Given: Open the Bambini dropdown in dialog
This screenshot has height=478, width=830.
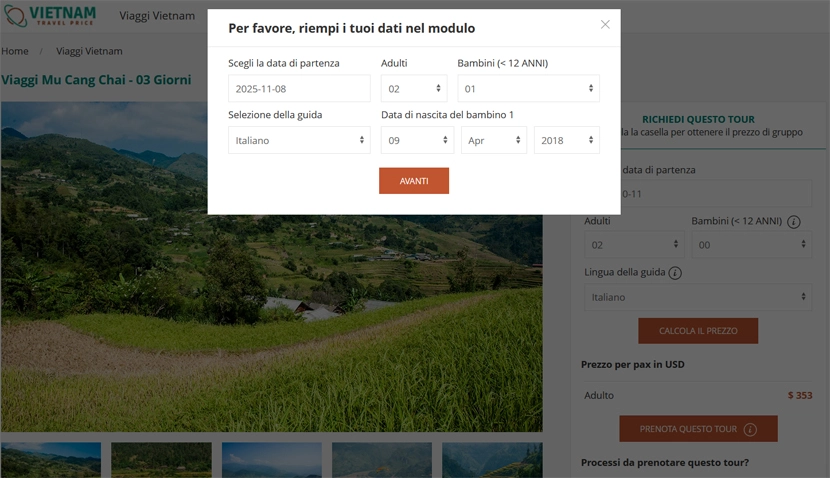Looking at the screenshot, I should pyautogui.click(x=528, y=88).
